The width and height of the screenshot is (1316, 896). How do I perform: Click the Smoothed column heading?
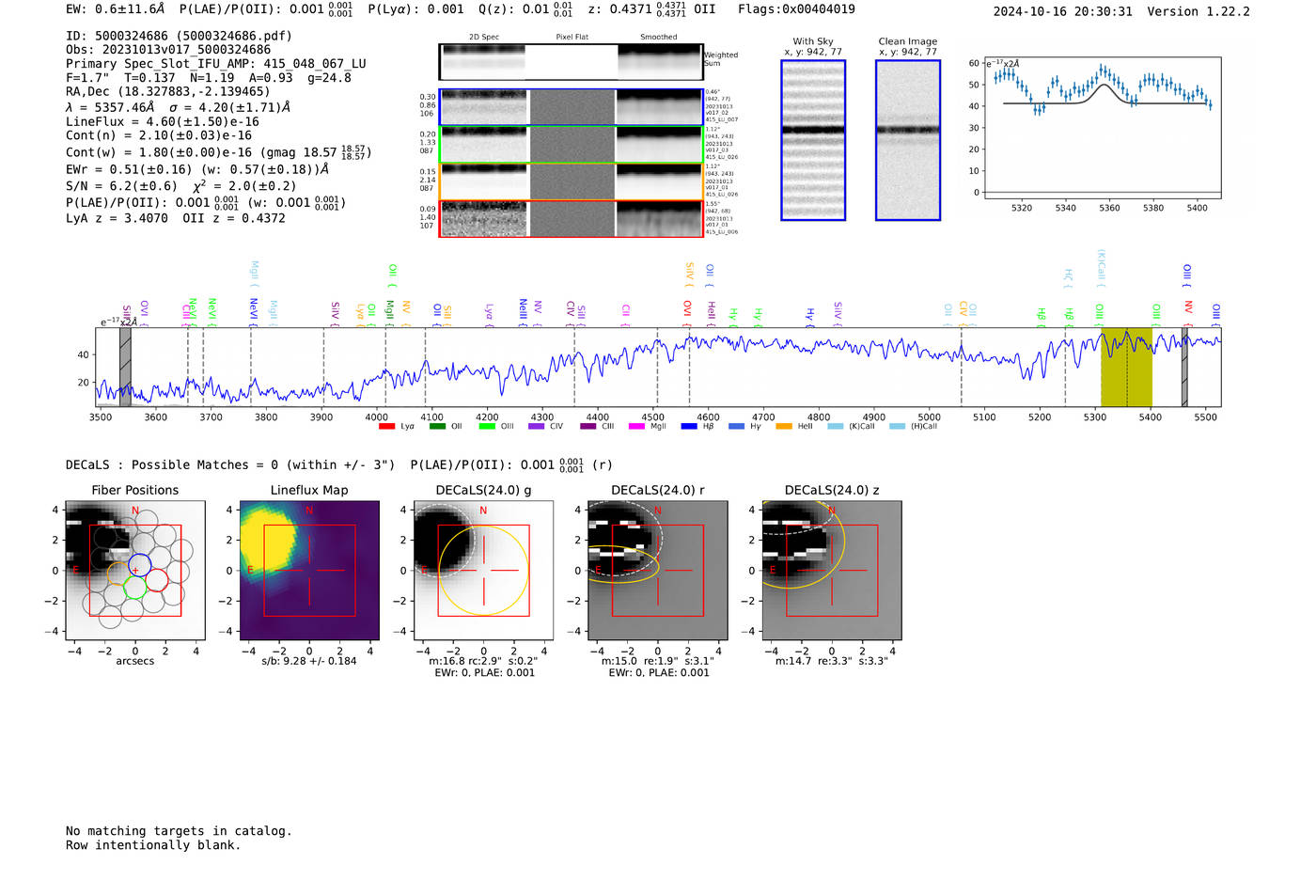pos(658,38)
